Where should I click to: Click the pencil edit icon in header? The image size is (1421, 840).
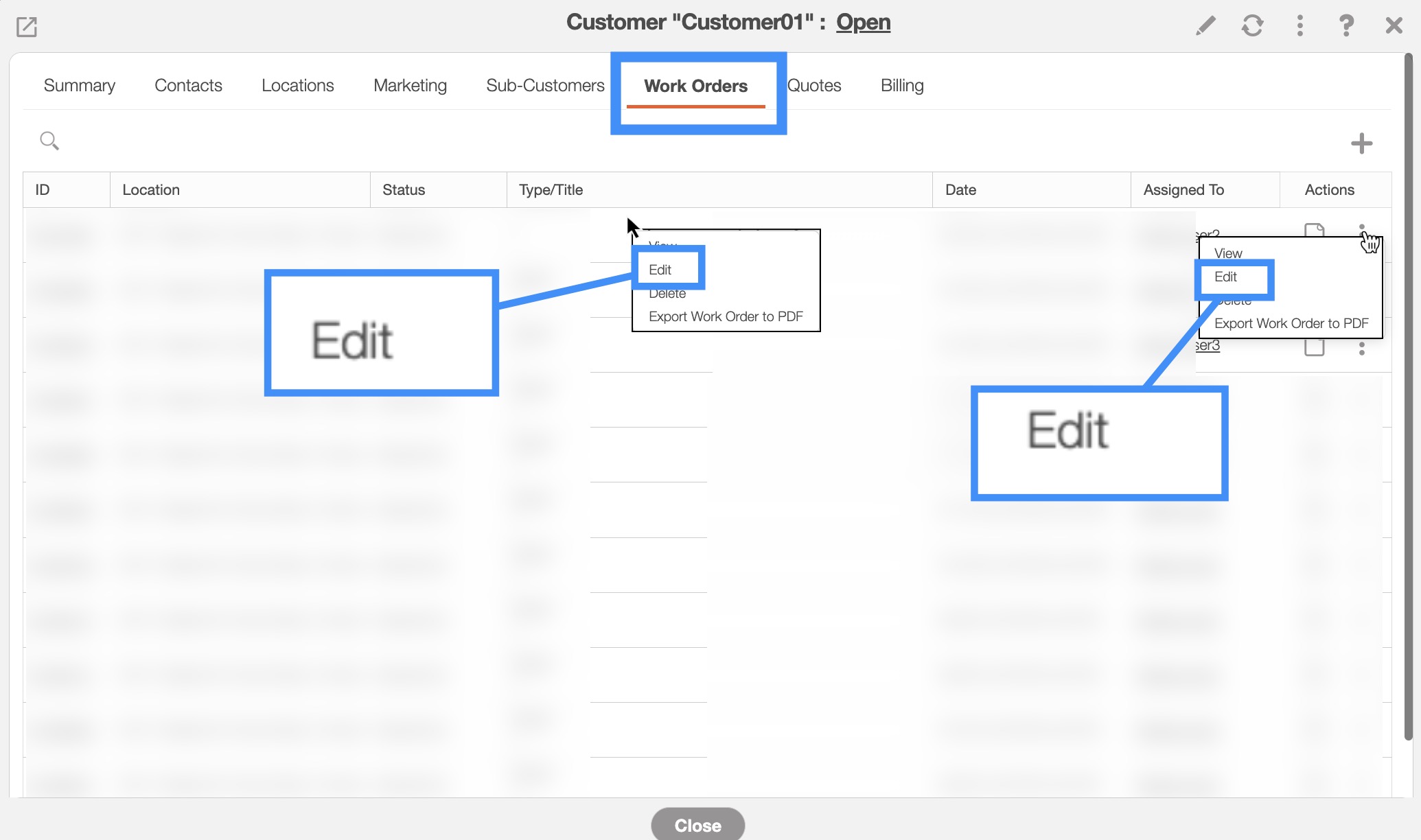click(x=1205, y=26)
